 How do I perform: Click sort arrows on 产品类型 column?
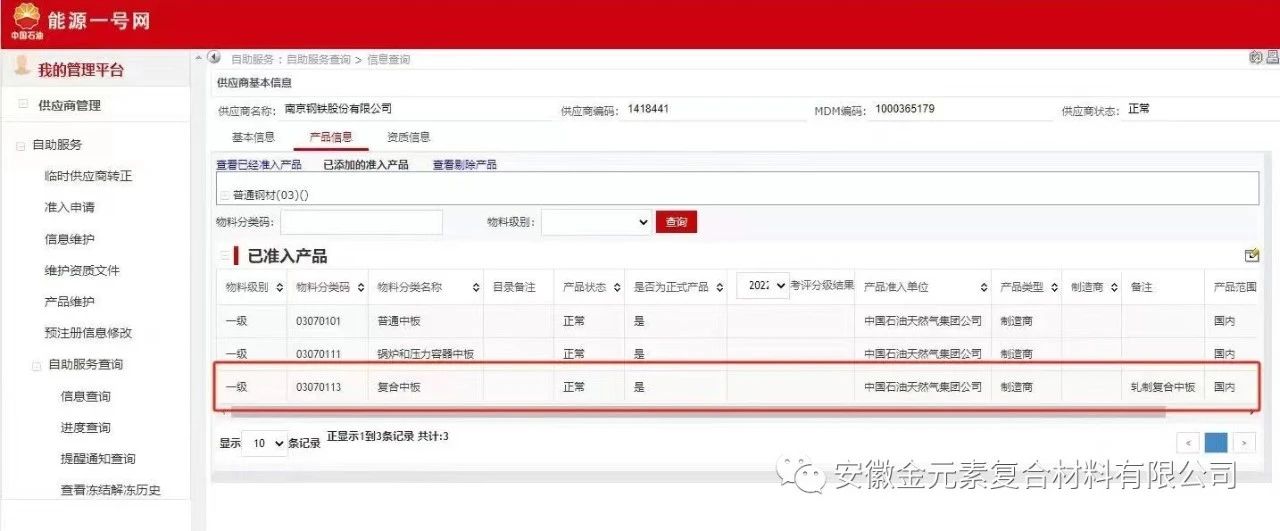1054,288
